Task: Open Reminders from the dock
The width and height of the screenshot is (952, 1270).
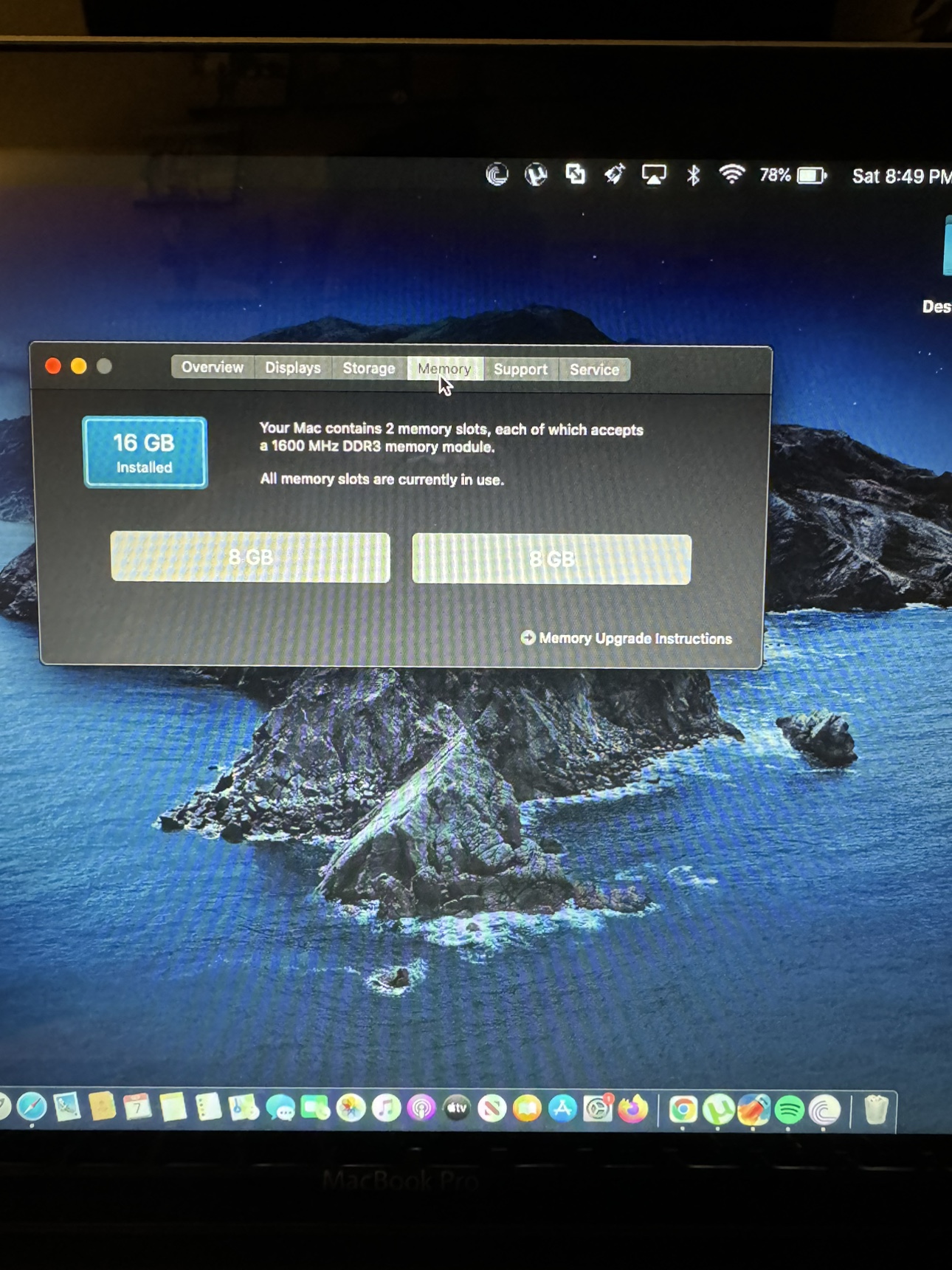Action: (208, 1108)
